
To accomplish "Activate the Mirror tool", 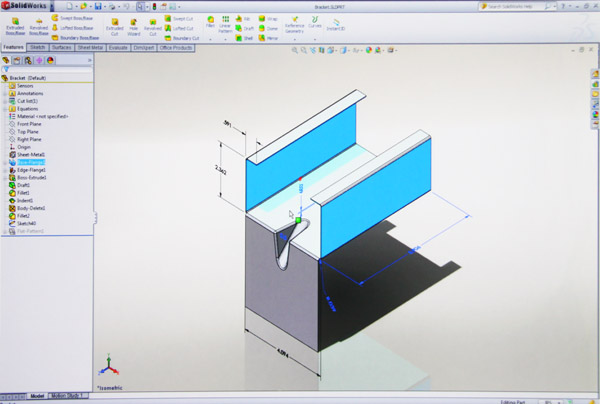I will coord(268,38).
